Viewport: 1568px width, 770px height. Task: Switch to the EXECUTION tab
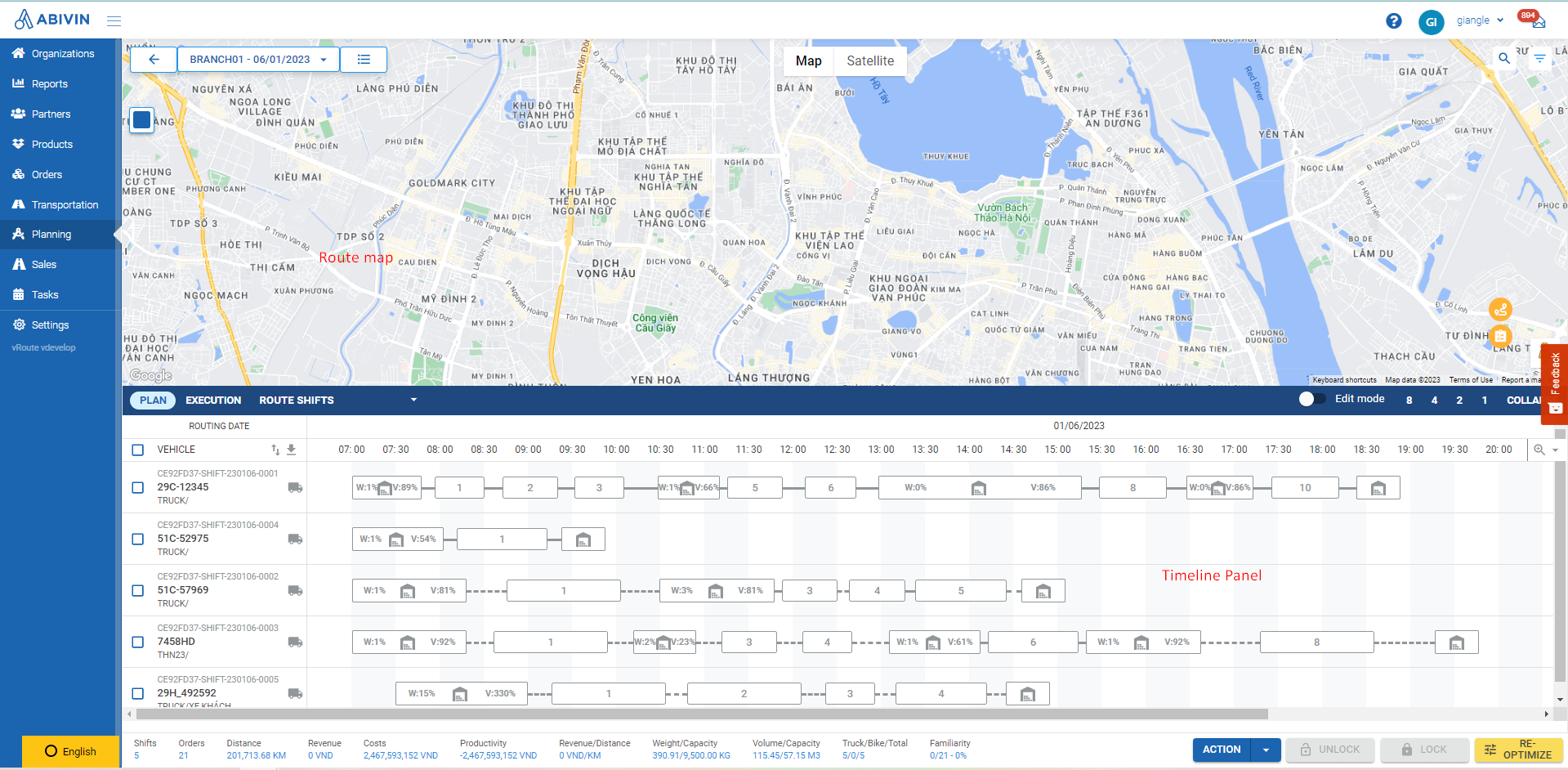(x=213, y=400)
